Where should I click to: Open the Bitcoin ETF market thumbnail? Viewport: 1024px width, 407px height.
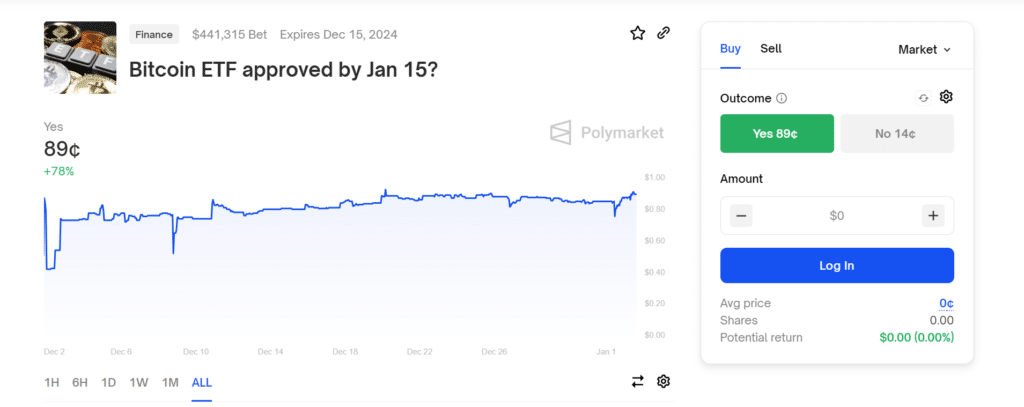pos(80,57)
